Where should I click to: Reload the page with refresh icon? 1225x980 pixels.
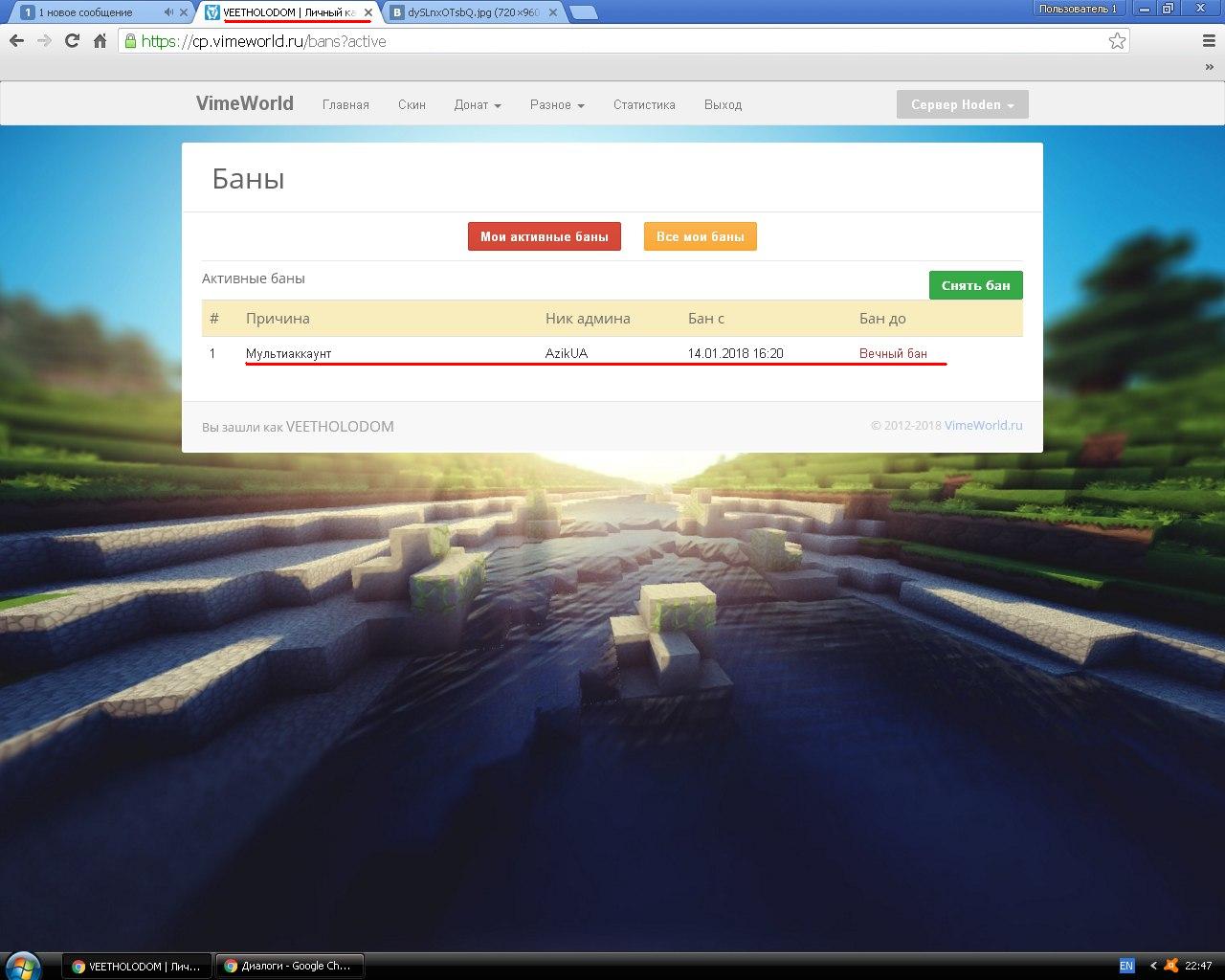[x=72, y=41]
